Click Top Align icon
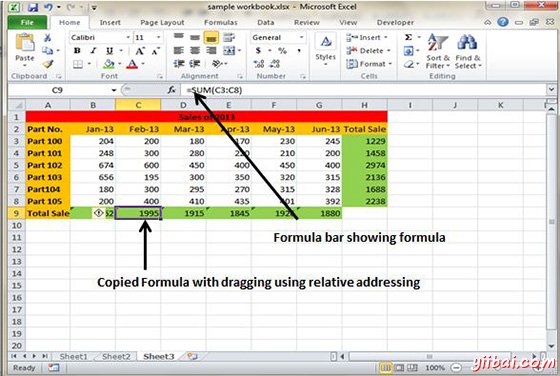This screenshot has height=376, width=560. pos(179,37)
